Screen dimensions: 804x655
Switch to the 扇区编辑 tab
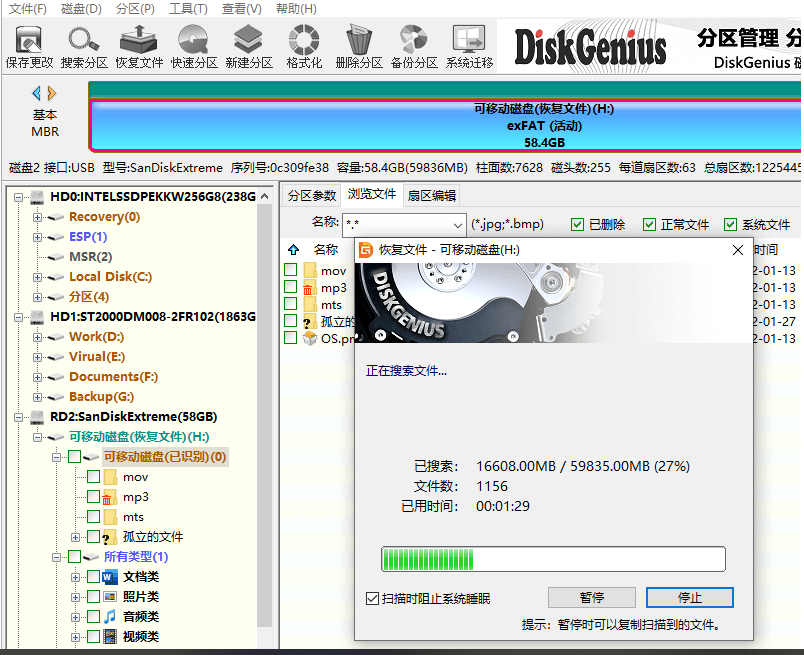point(431,196)
